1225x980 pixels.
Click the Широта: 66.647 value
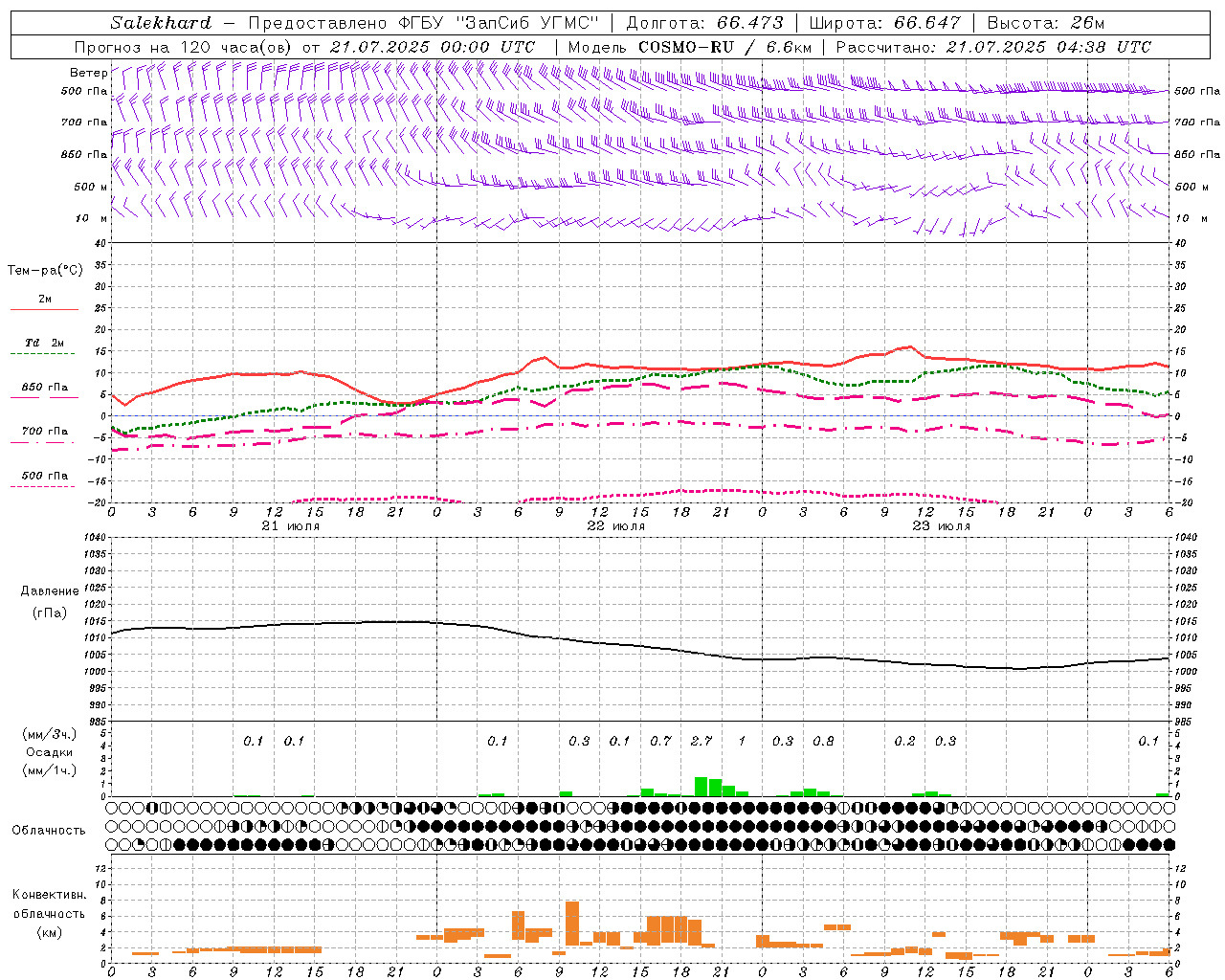885,23
